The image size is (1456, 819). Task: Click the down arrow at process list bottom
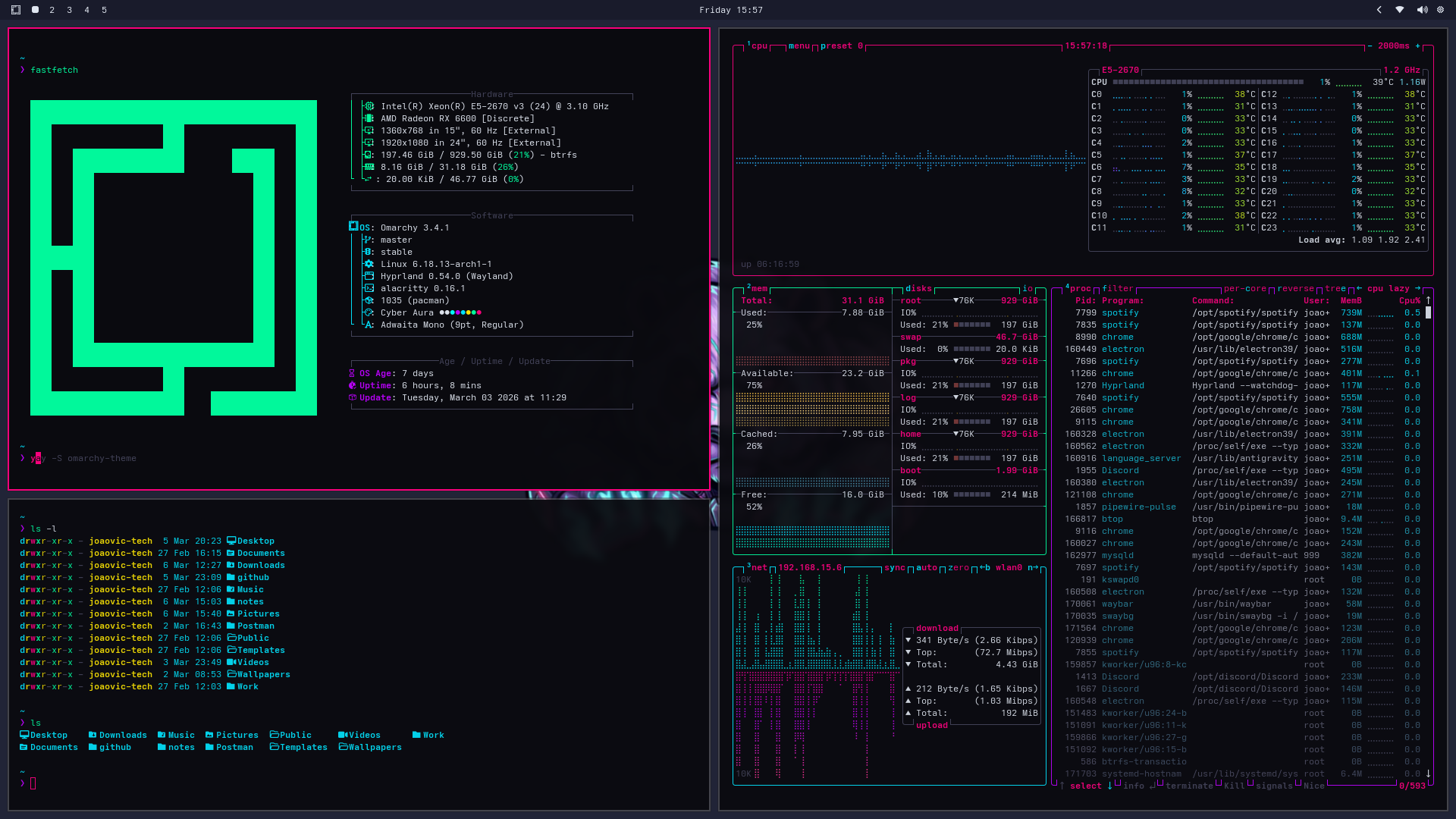point(1428,773)
